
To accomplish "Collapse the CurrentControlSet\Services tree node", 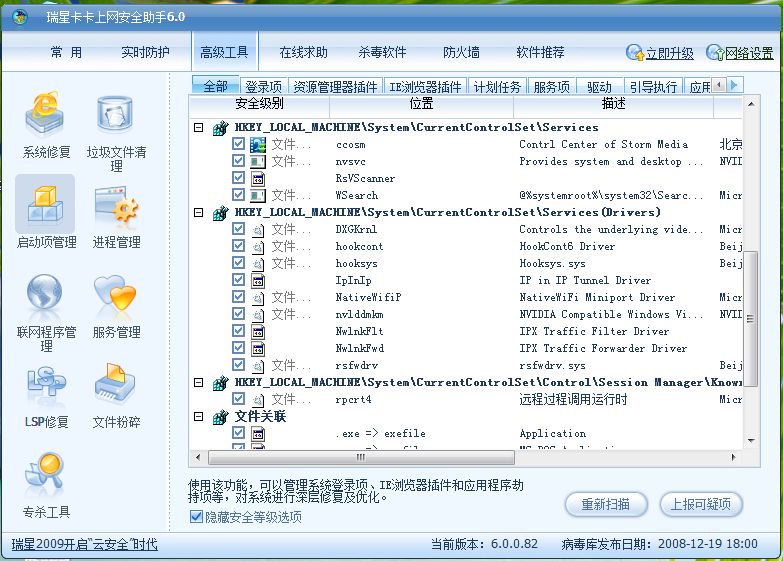I will [199, 127].
